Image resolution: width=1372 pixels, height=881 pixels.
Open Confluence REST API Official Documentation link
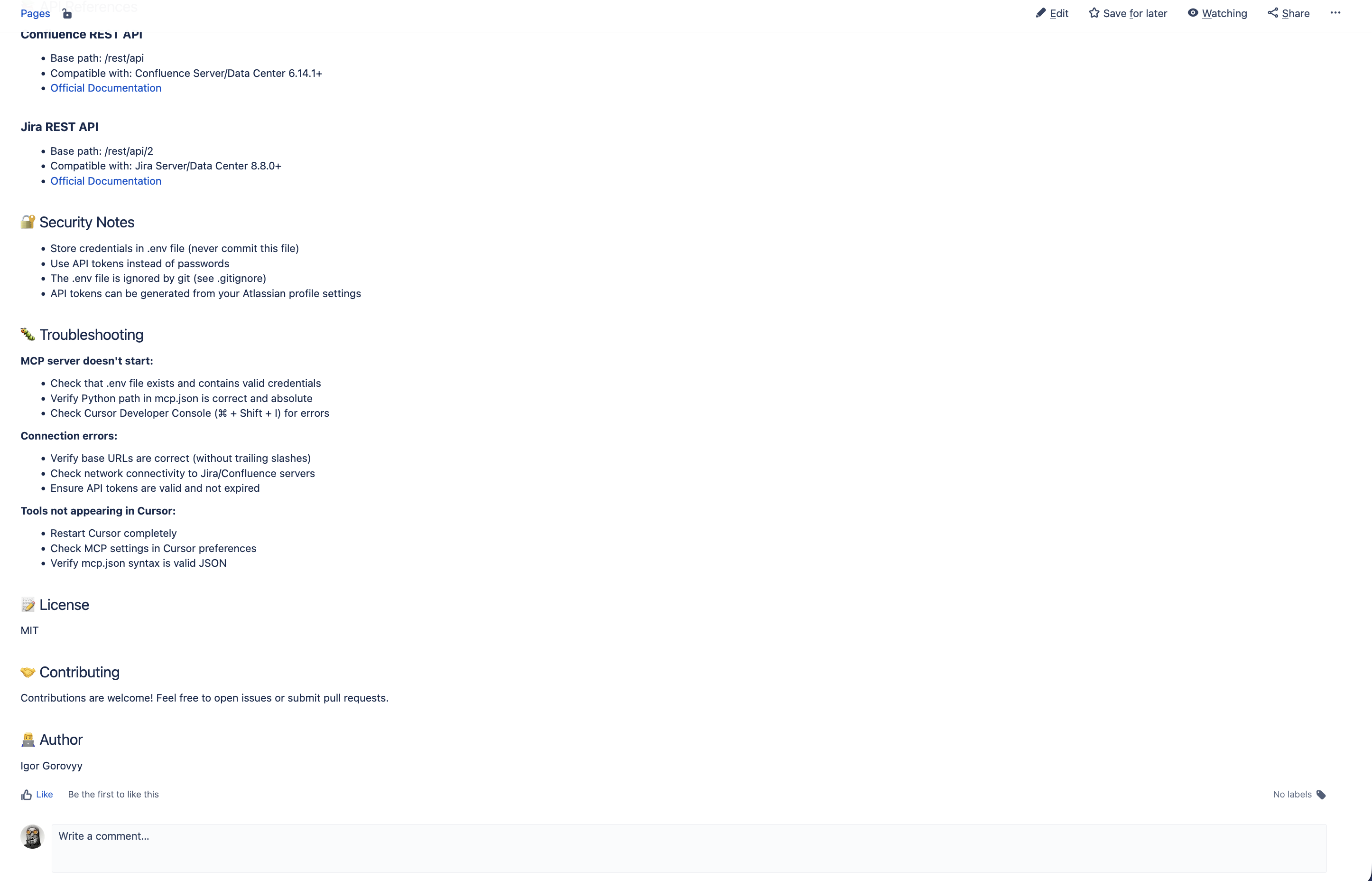tap(106, 87)
